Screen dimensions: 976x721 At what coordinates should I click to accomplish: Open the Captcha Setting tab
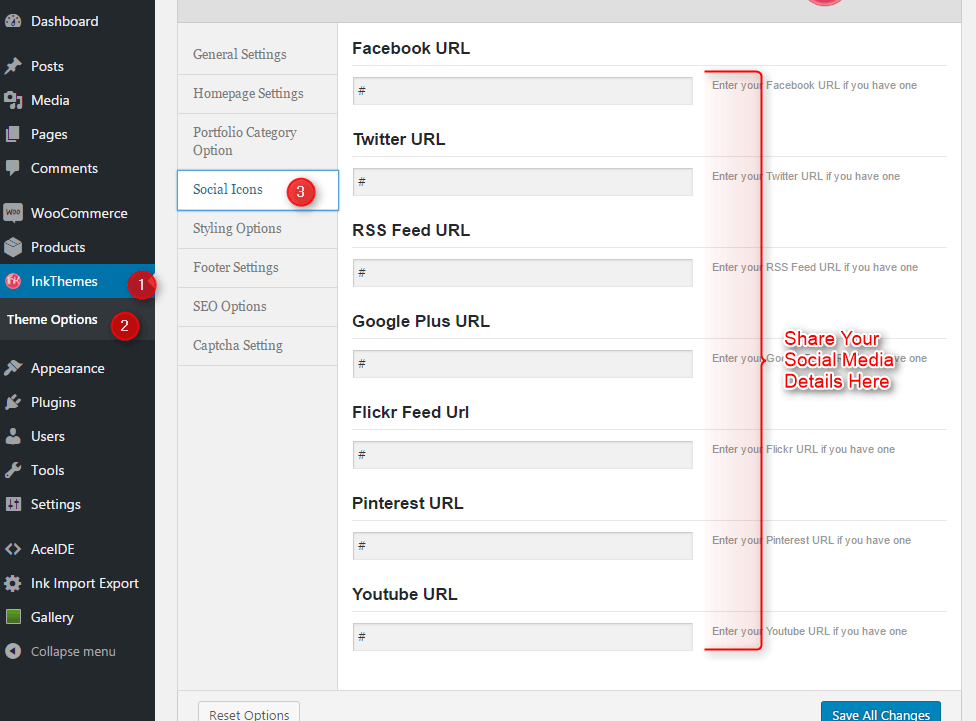click(258, 346)
